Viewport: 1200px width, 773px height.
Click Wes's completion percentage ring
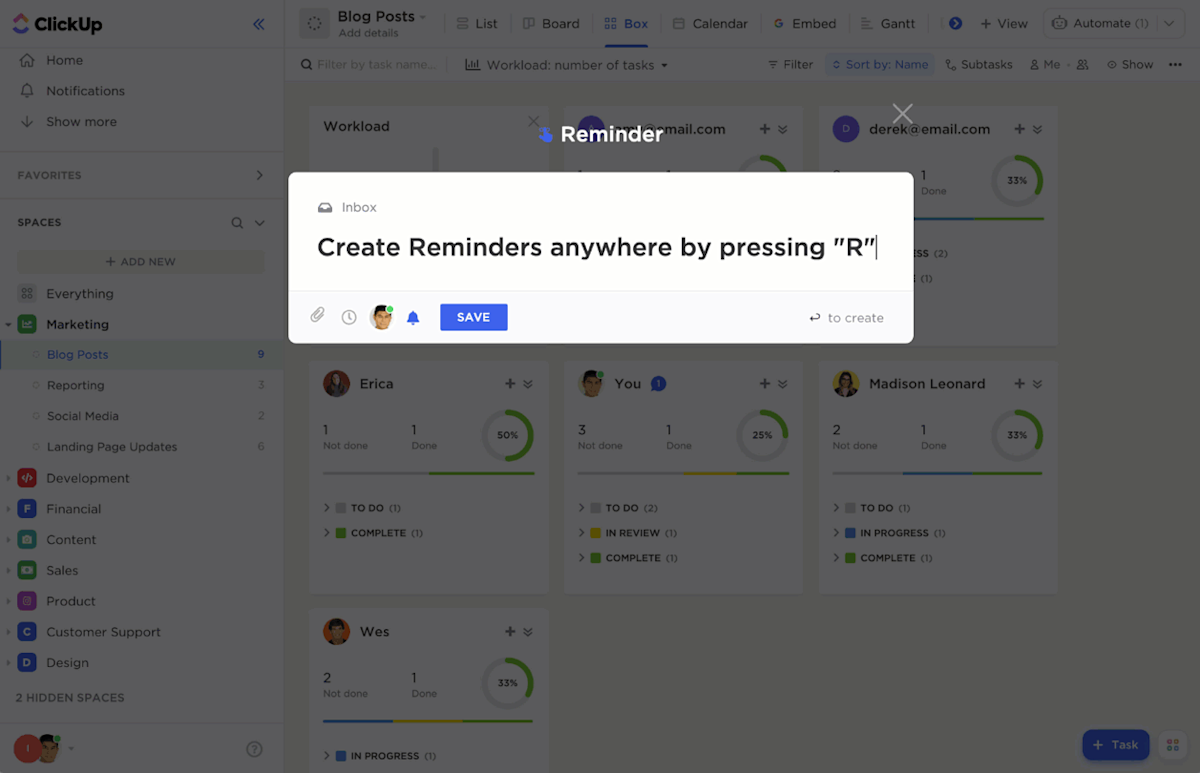(x=508, y=683)
